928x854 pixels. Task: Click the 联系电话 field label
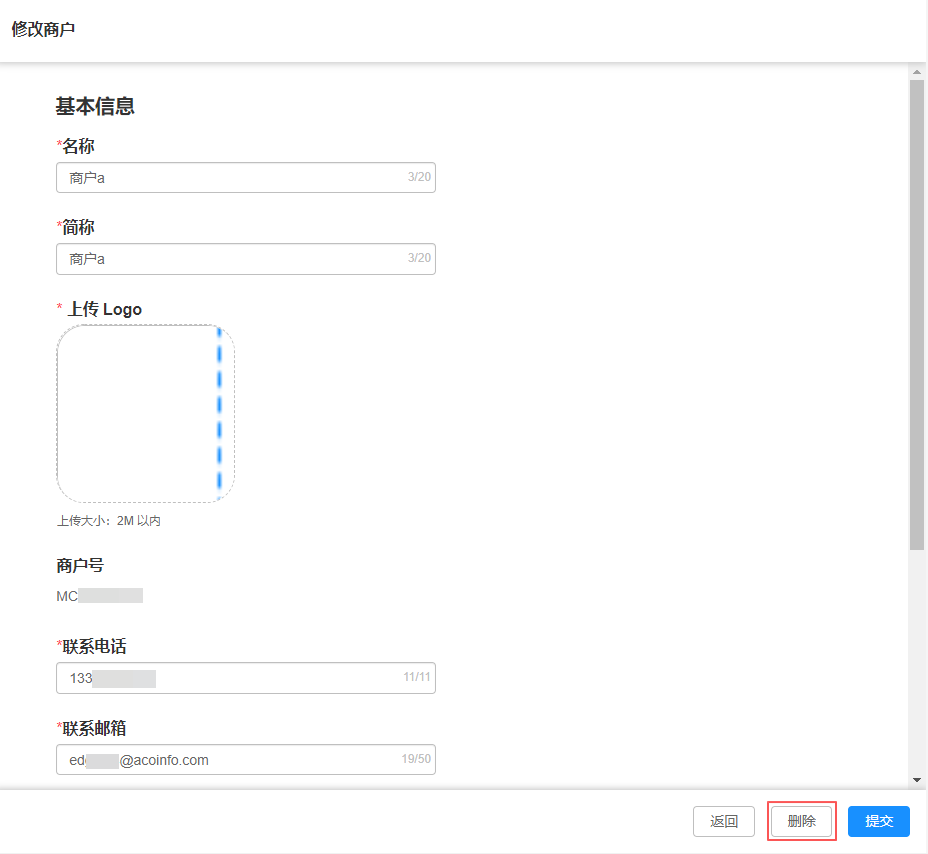click(94, 647)
